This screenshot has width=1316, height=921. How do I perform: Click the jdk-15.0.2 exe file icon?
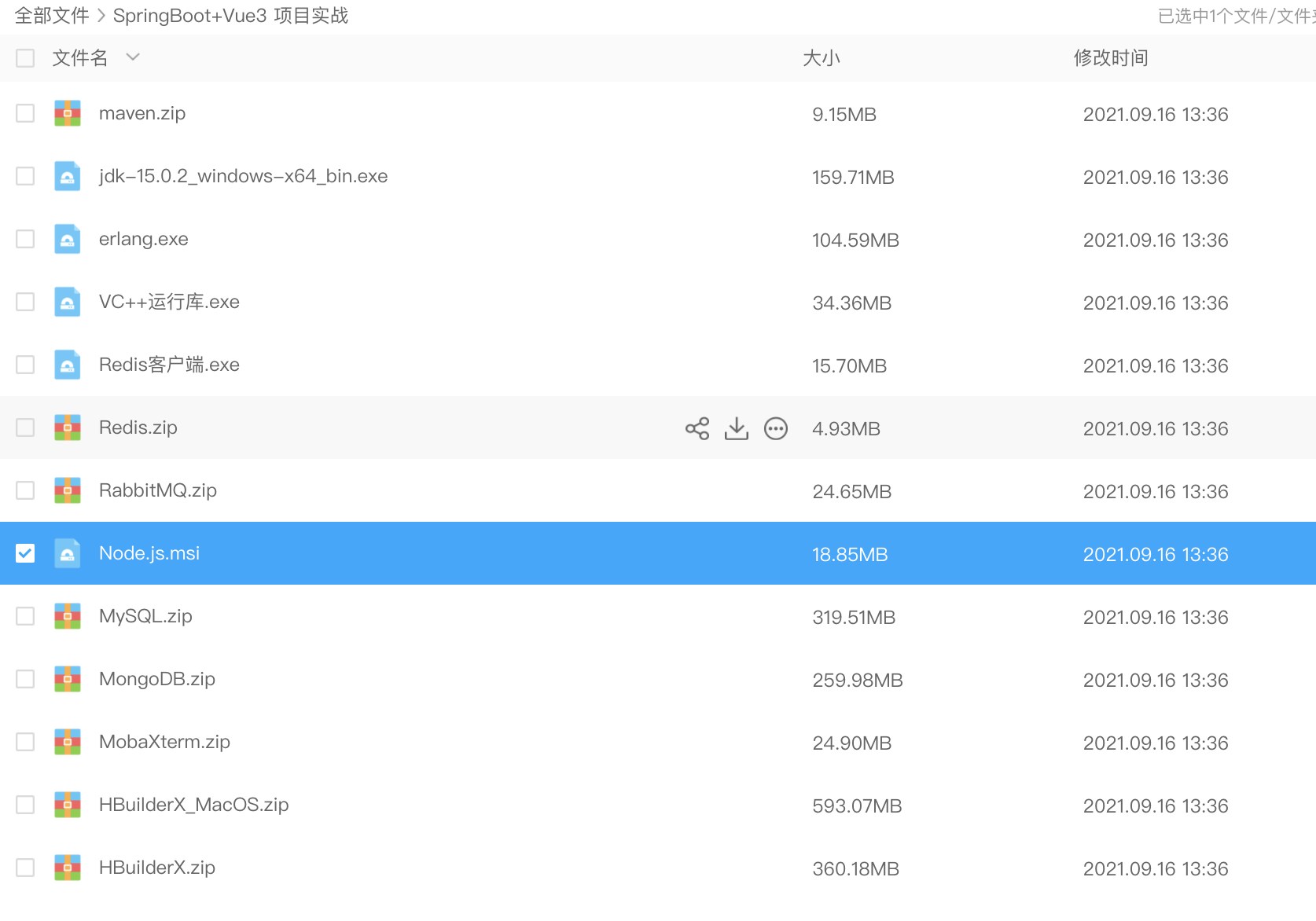68,176
